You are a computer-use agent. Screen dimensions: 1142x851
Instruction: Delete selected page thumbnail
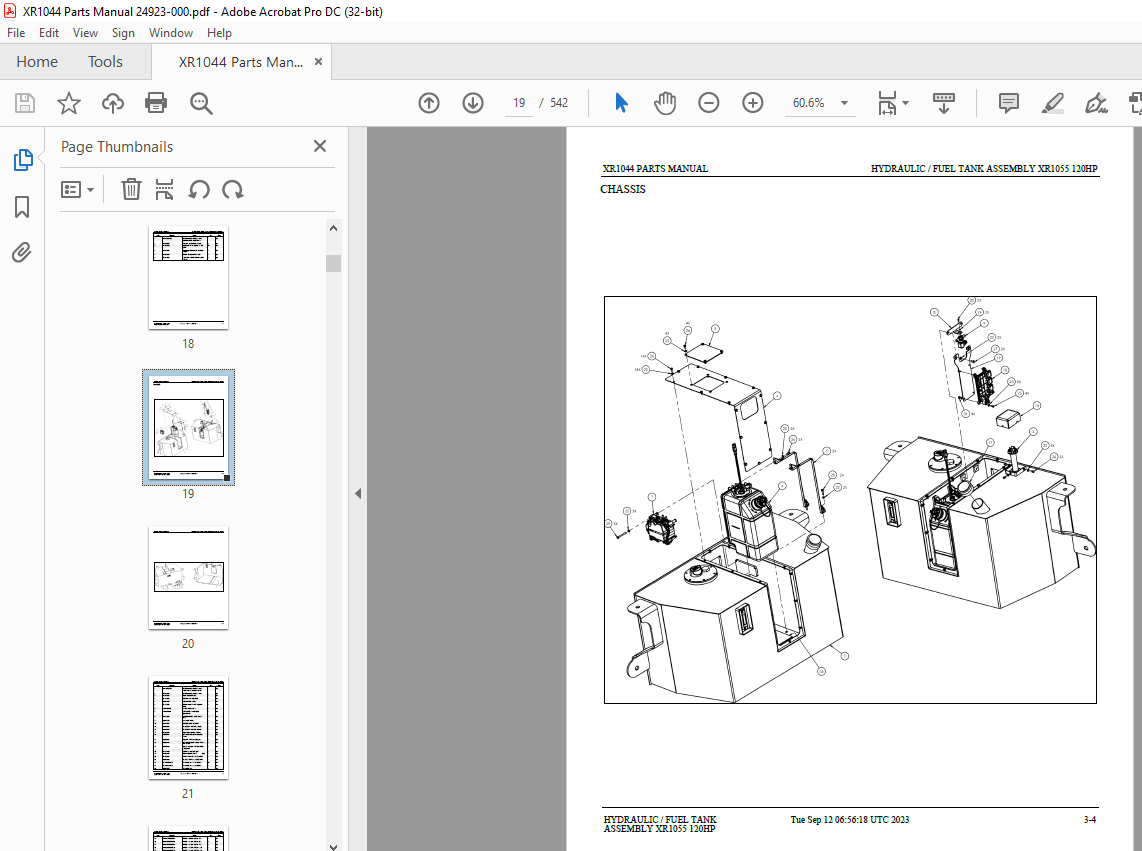[x=131, y=189]
